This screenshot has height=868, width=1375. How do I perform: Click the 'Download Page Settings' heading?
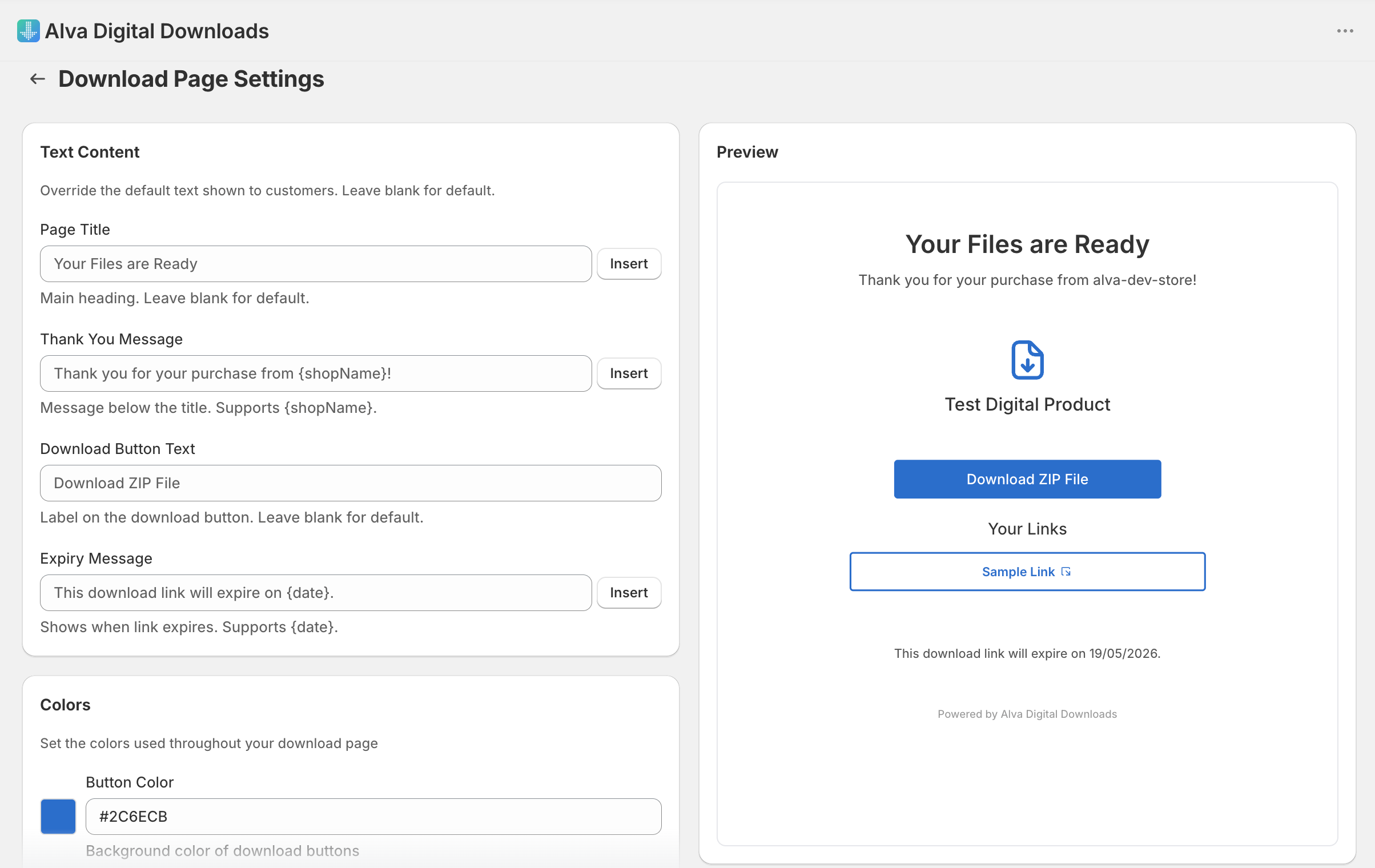click(191, 79)
